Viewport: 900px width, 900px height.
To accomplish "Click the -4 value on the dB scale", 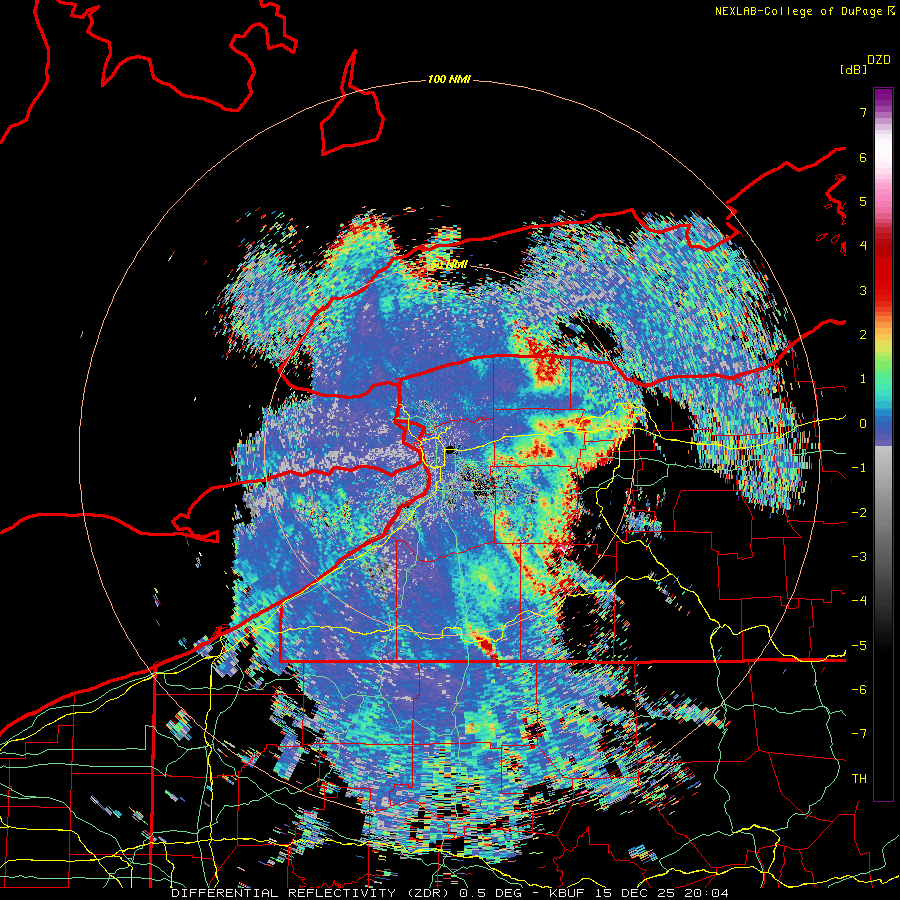I will click(x=859, y=601).
